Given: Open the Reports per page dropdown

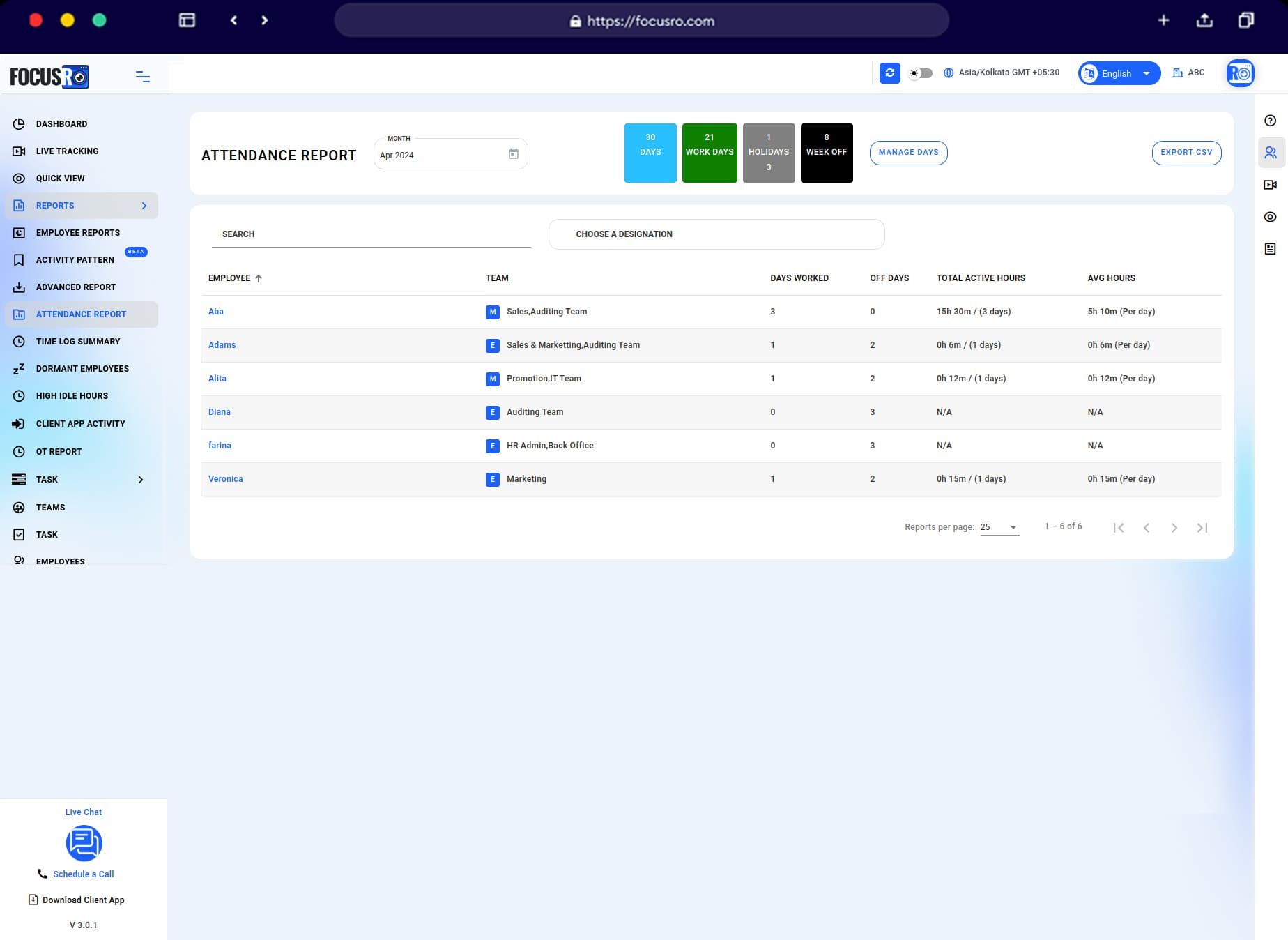Looking at the screenshot, I should (998, 527).
